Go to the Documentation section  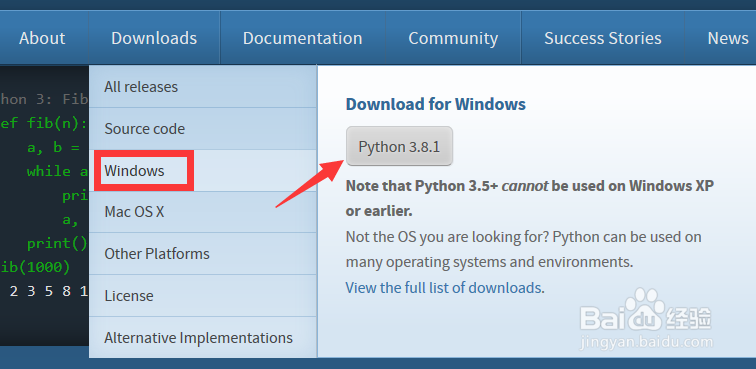pos(302,38)
